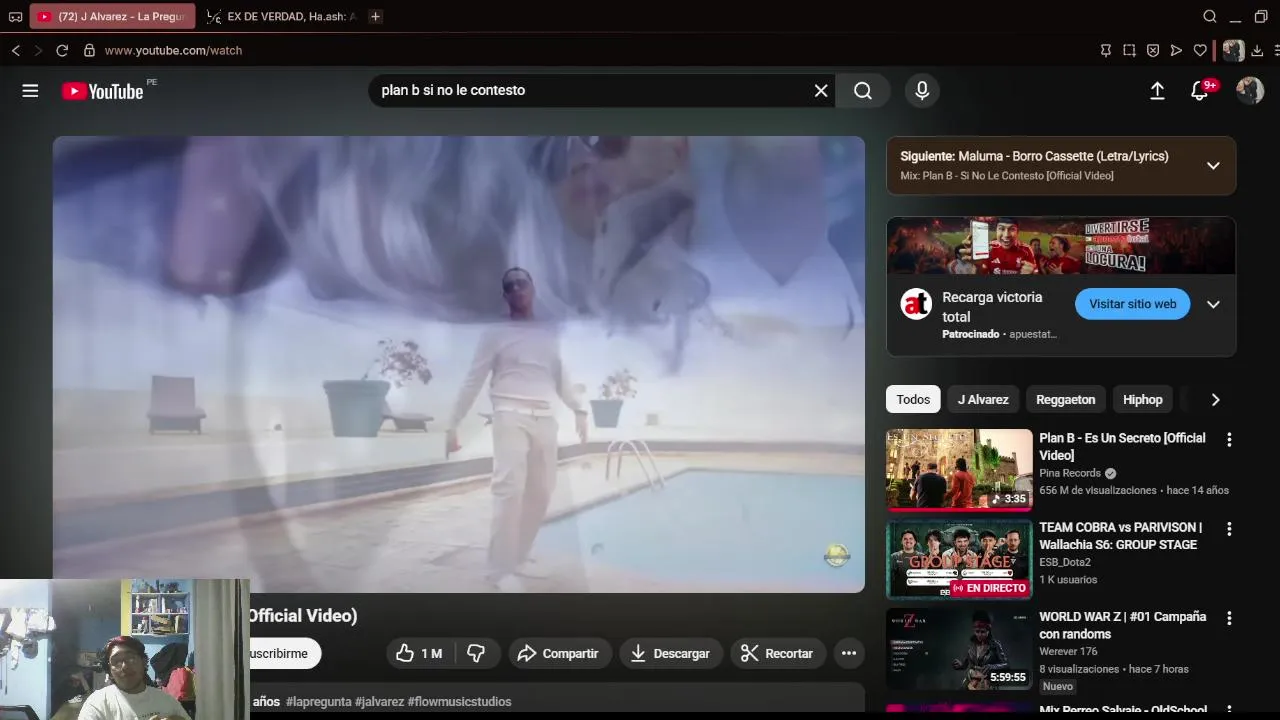1280x720 pixels.
Task: Open a new browser tab with plus
Action: [x=375, y=16]
